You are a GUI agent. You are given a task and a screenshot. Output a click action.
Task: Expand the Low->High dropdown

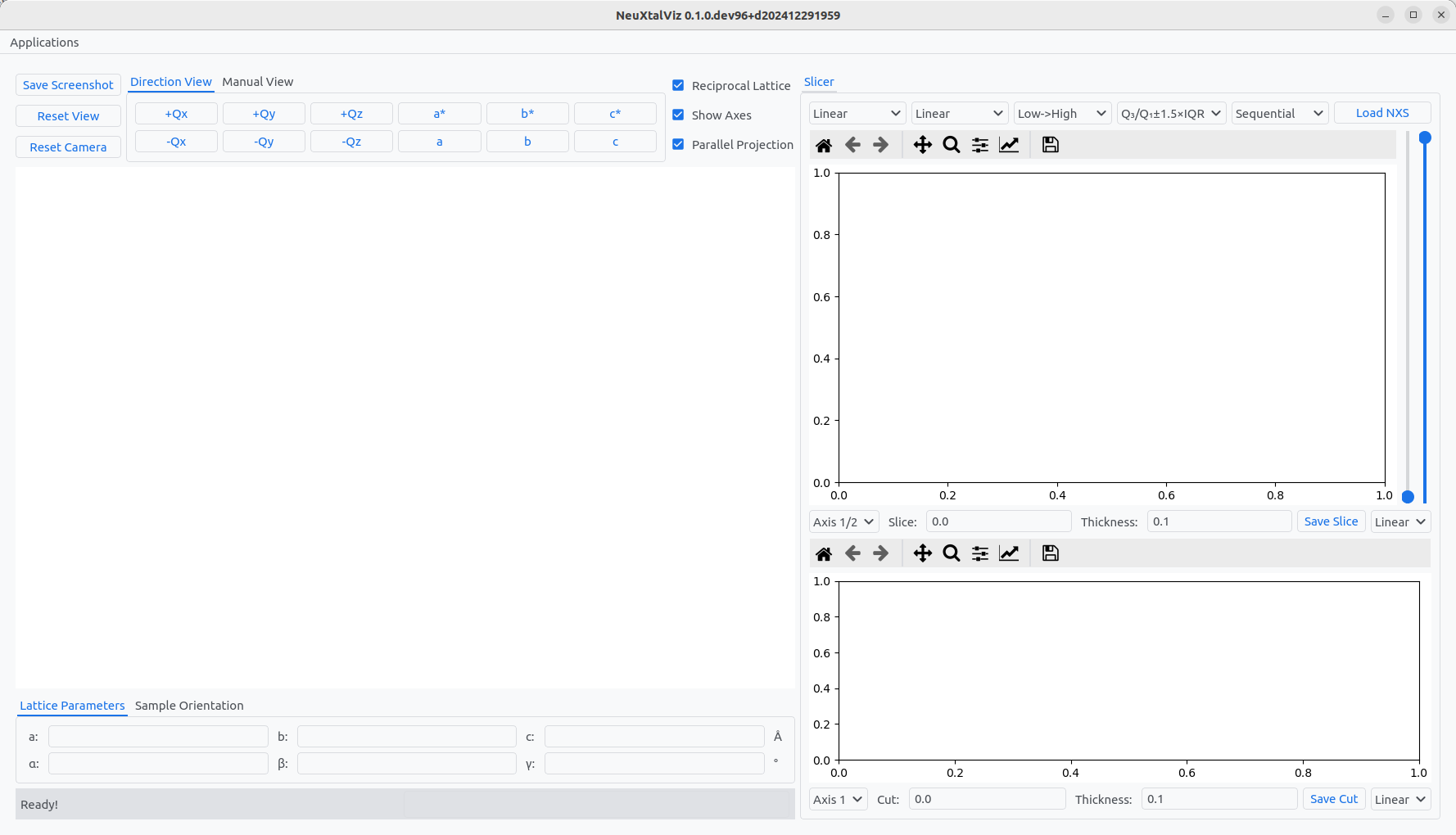1061,113
